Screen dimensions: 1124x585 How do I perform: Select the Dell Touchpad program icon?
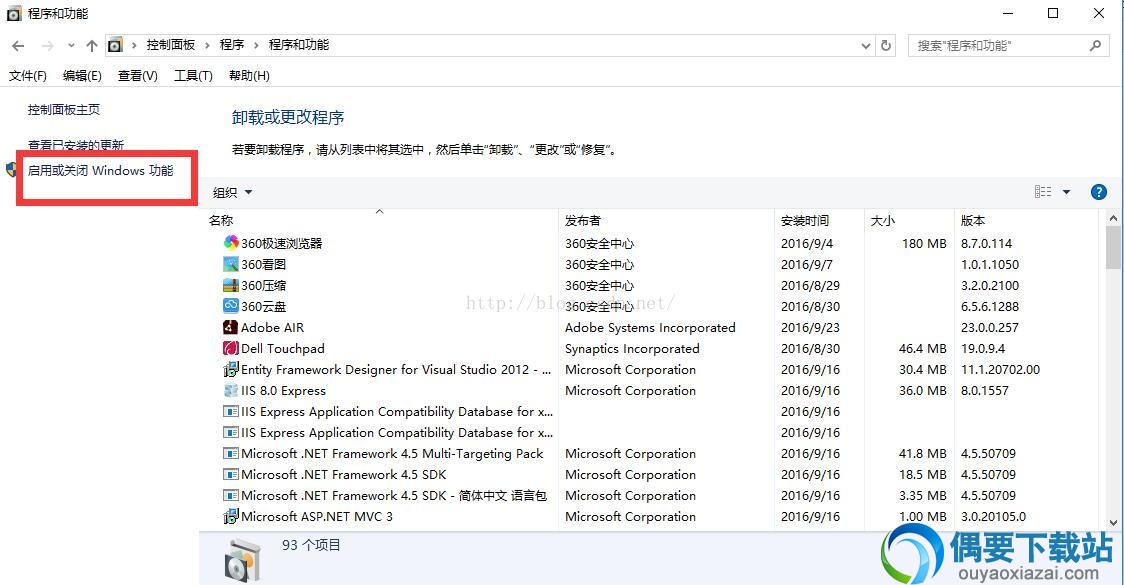coord(231,348)
